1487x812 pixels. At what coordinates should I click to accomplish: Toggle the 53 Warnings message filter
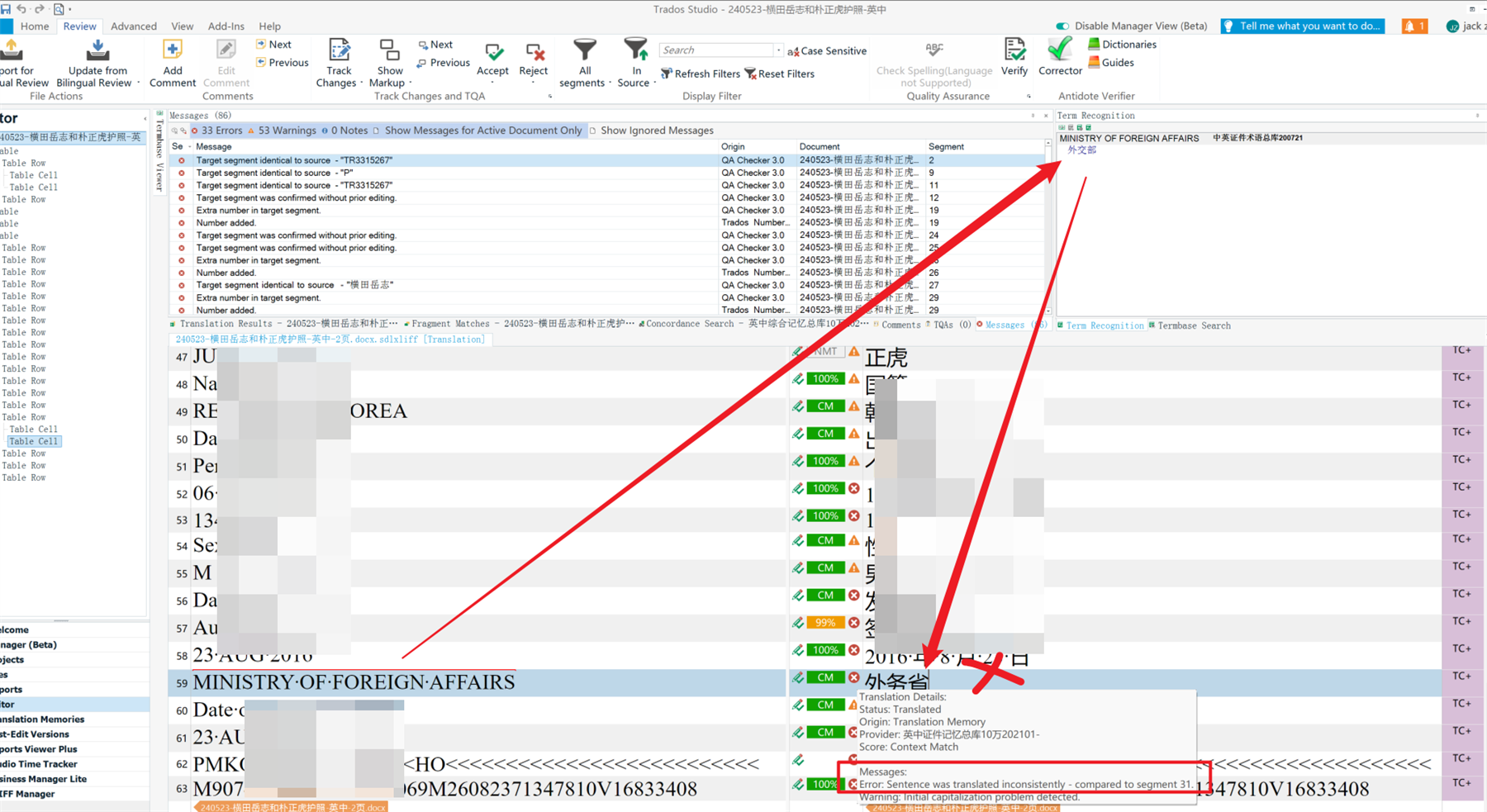[x=282, y=131]
